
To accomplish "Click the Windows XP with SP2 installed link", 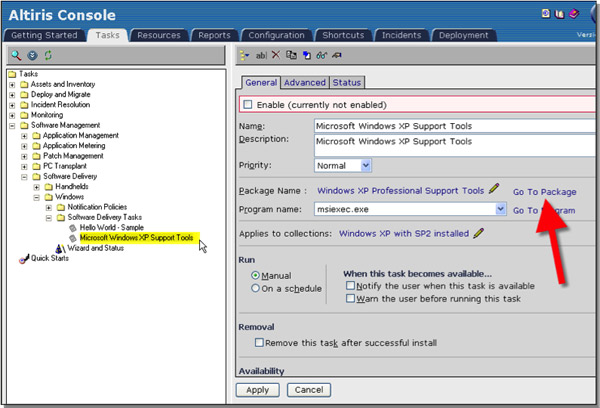I will [404, 233].
